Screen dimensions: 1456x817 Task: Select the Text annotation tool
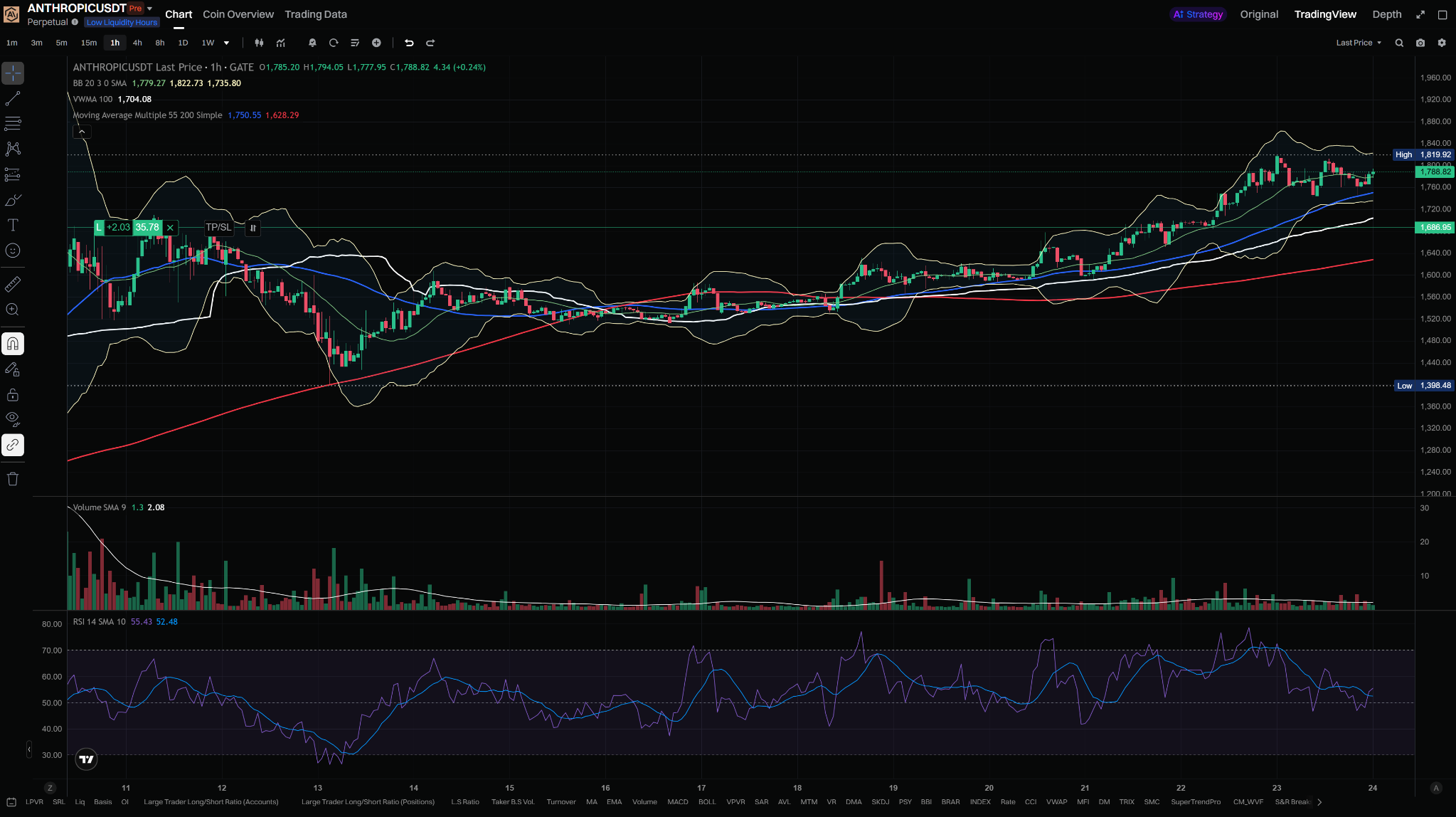tap(13, 225)
